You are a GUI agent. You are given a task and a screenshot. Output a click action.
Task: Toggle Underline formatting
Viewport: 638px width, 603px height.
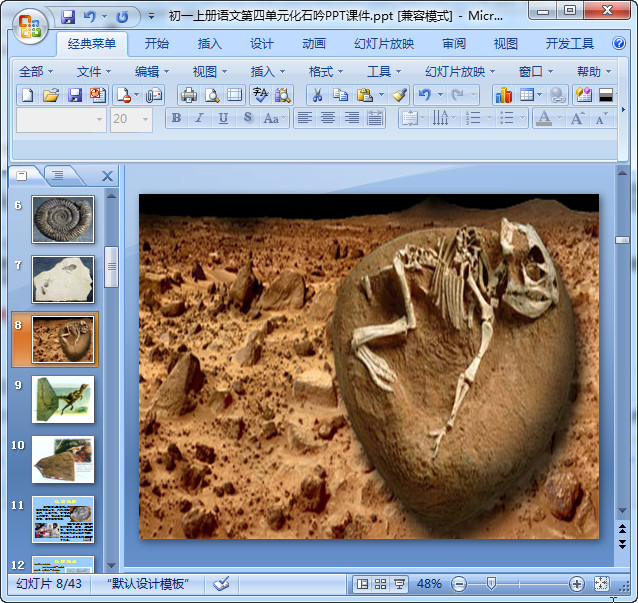point(222,118)
